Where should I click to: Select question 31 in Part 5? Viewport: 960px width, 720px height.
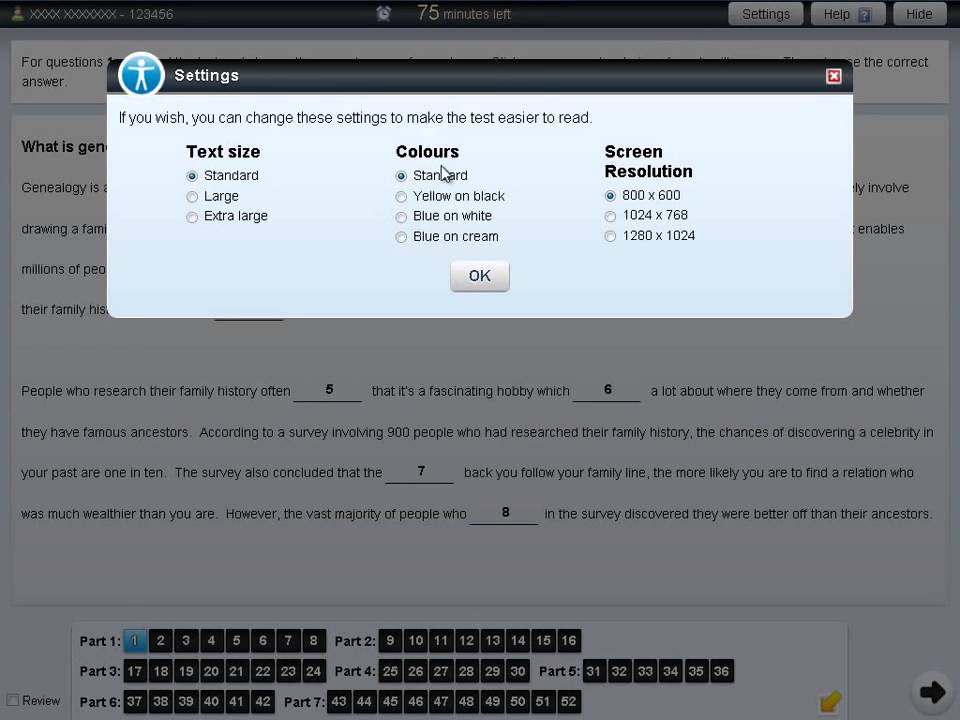[594, 672]
